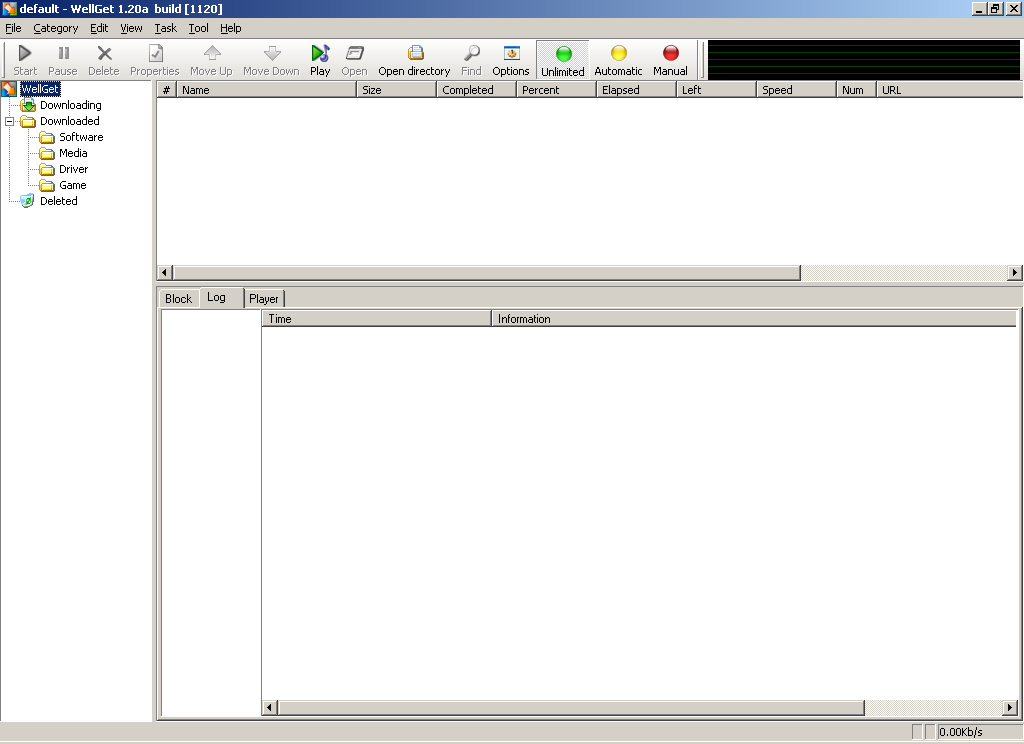Select the Game folder
Image resolution: width=1024 pixels, height=744 pixels.
[x=72, y=185]
